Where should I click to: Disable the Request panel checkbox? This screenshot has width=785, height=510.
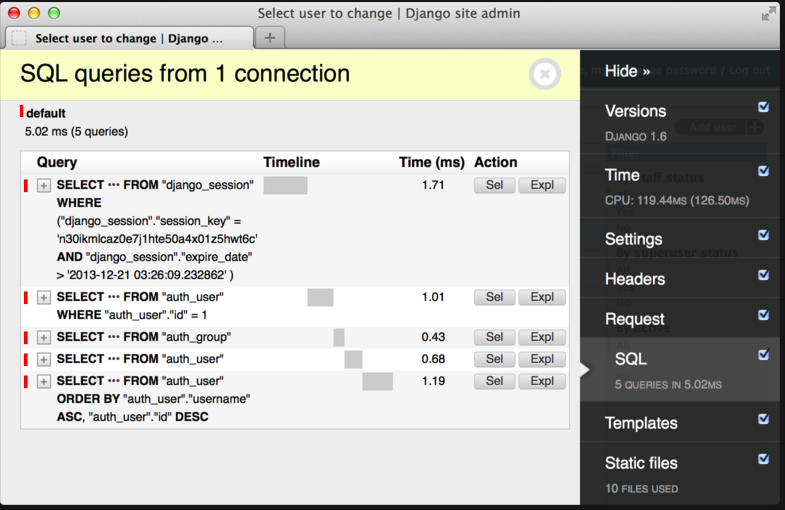click(763, 315)
